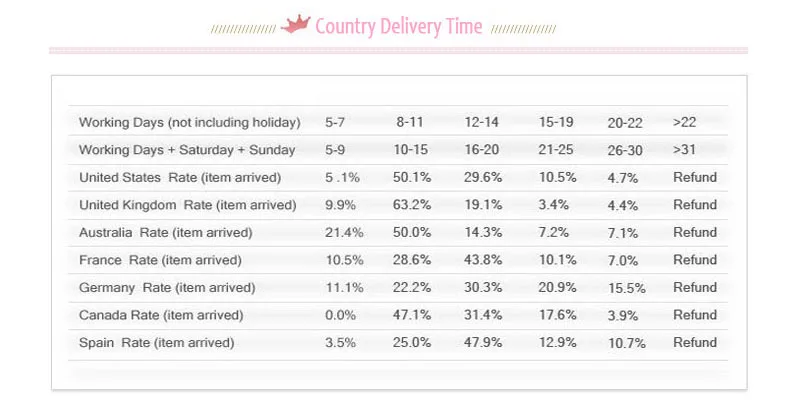
Task: Click the 47.9% Spain value
Action: (483, 342)
